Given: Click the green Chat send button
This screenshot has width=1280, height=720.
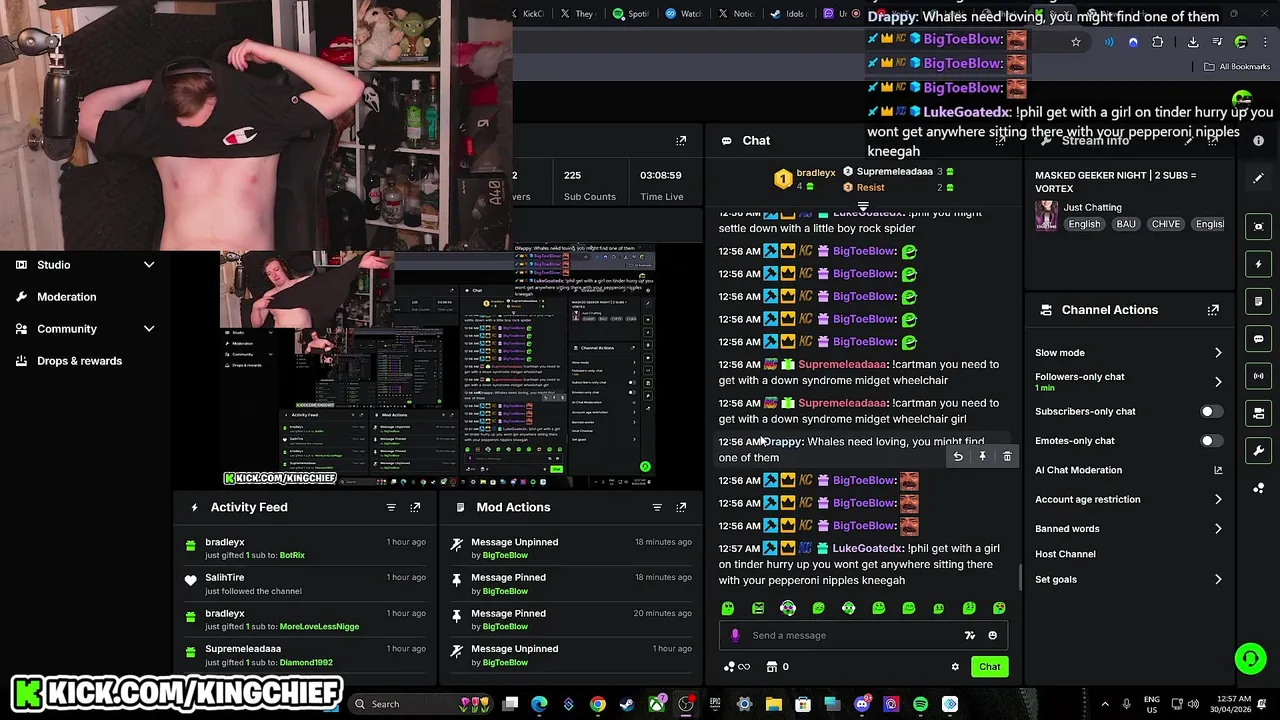Looking at the screenshot, I should coord(989,667).
